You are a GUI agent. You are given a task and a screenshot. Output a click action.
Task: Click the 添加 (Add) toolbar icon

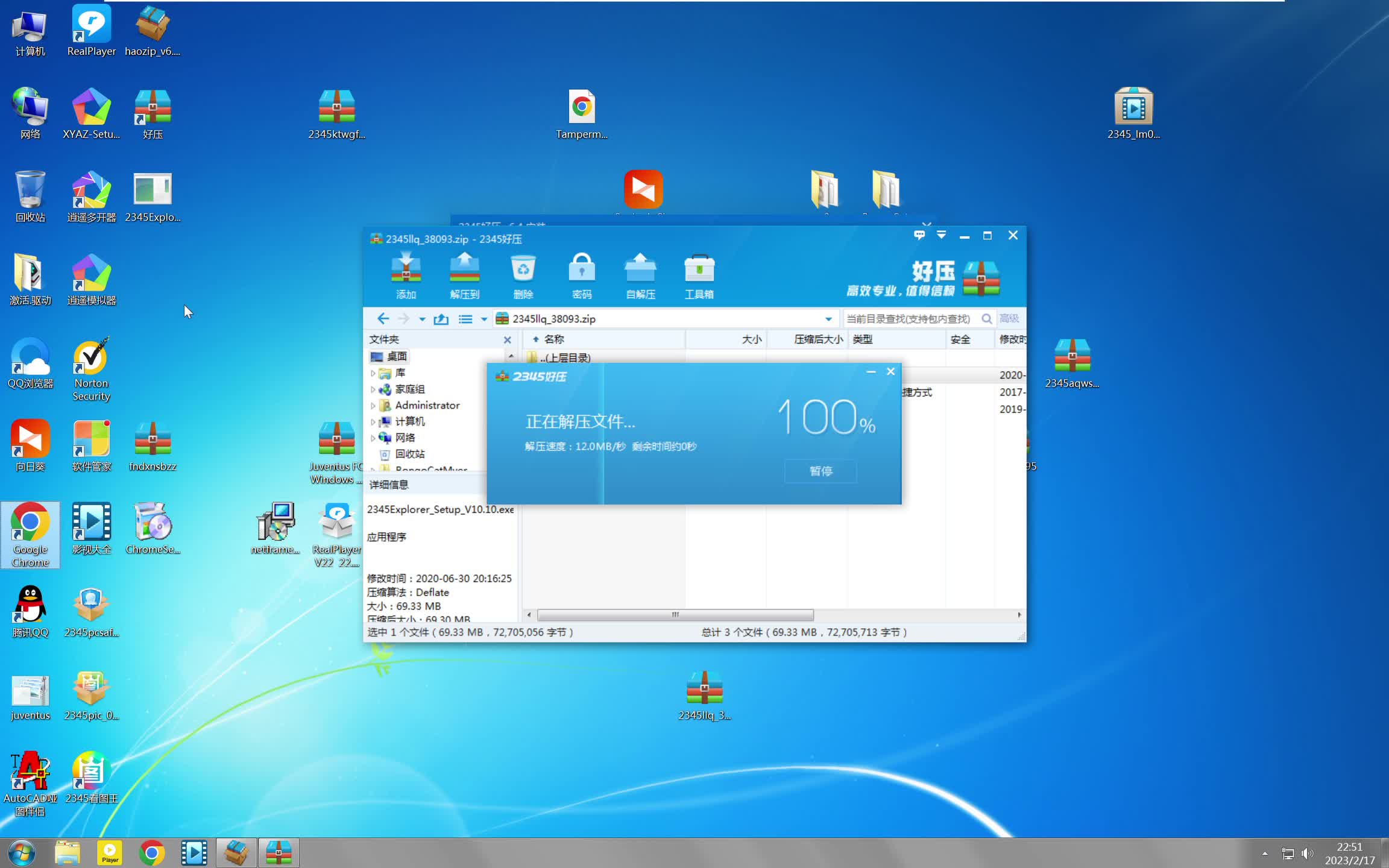click(x=406, y=275)
